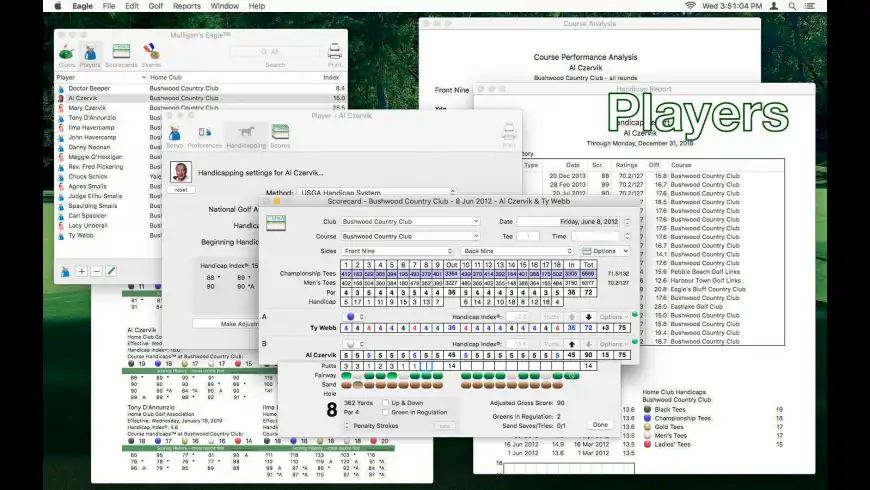Sort list by Player column header
Screen dimensions: 870x490
pos(101,78)
